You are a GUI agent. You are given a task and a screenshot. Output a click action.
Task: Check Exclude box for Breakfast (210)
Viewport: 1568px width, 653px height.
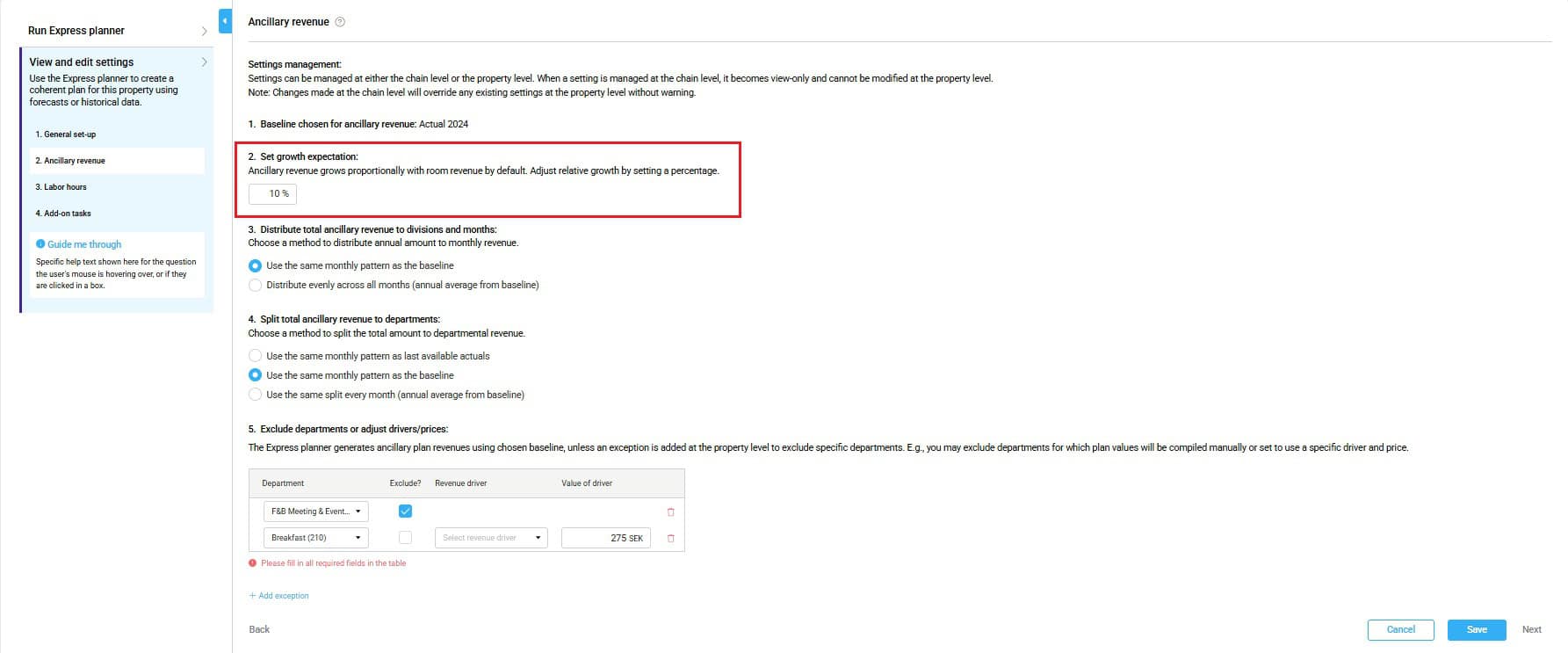tap(405, 537)
